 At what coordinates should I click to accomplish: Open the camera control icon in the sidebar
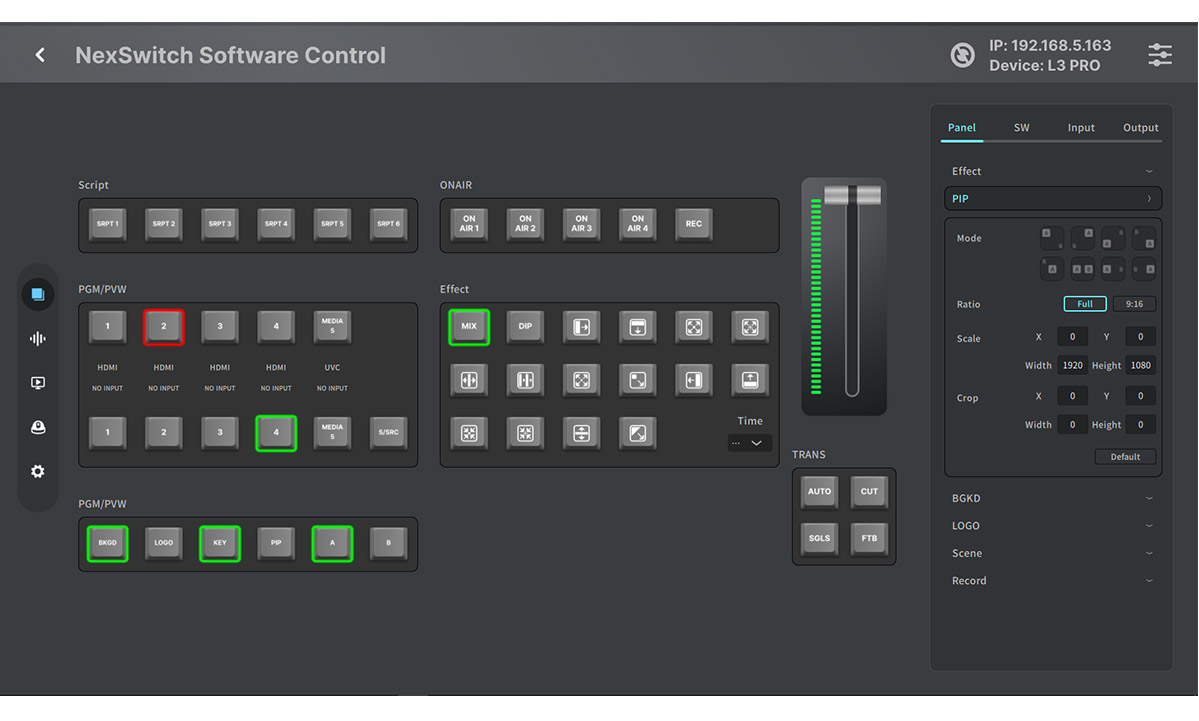[37, 427]
